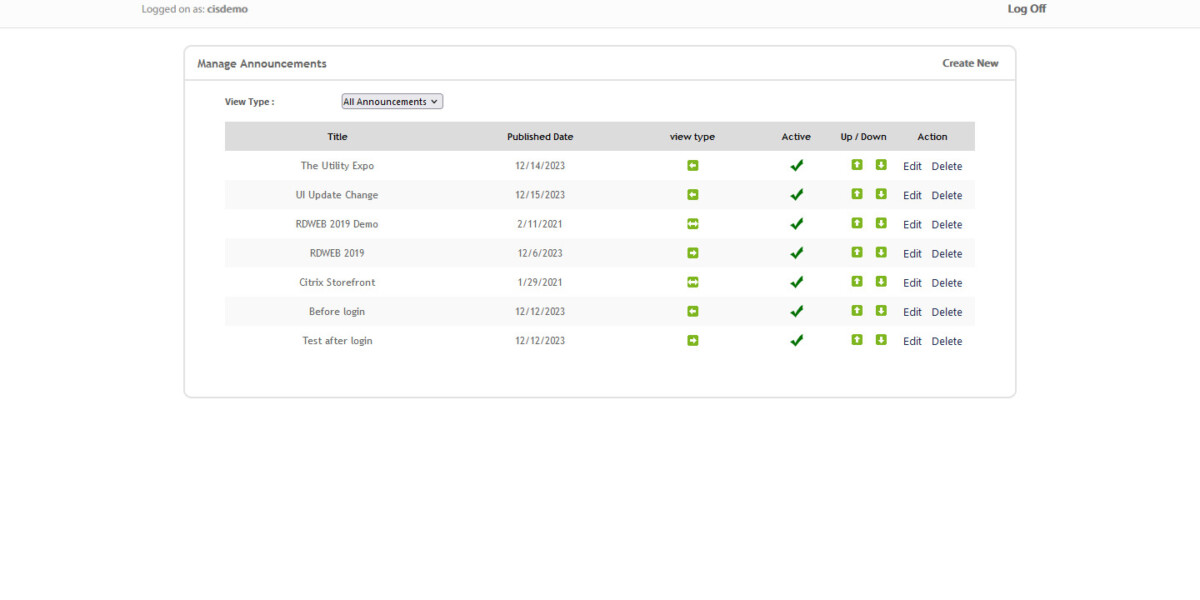The height and width of the screenshot is (600, 1200).
Task: Move RDWEB 2019 up using the up arrow
Action: (x=857, y=253)
